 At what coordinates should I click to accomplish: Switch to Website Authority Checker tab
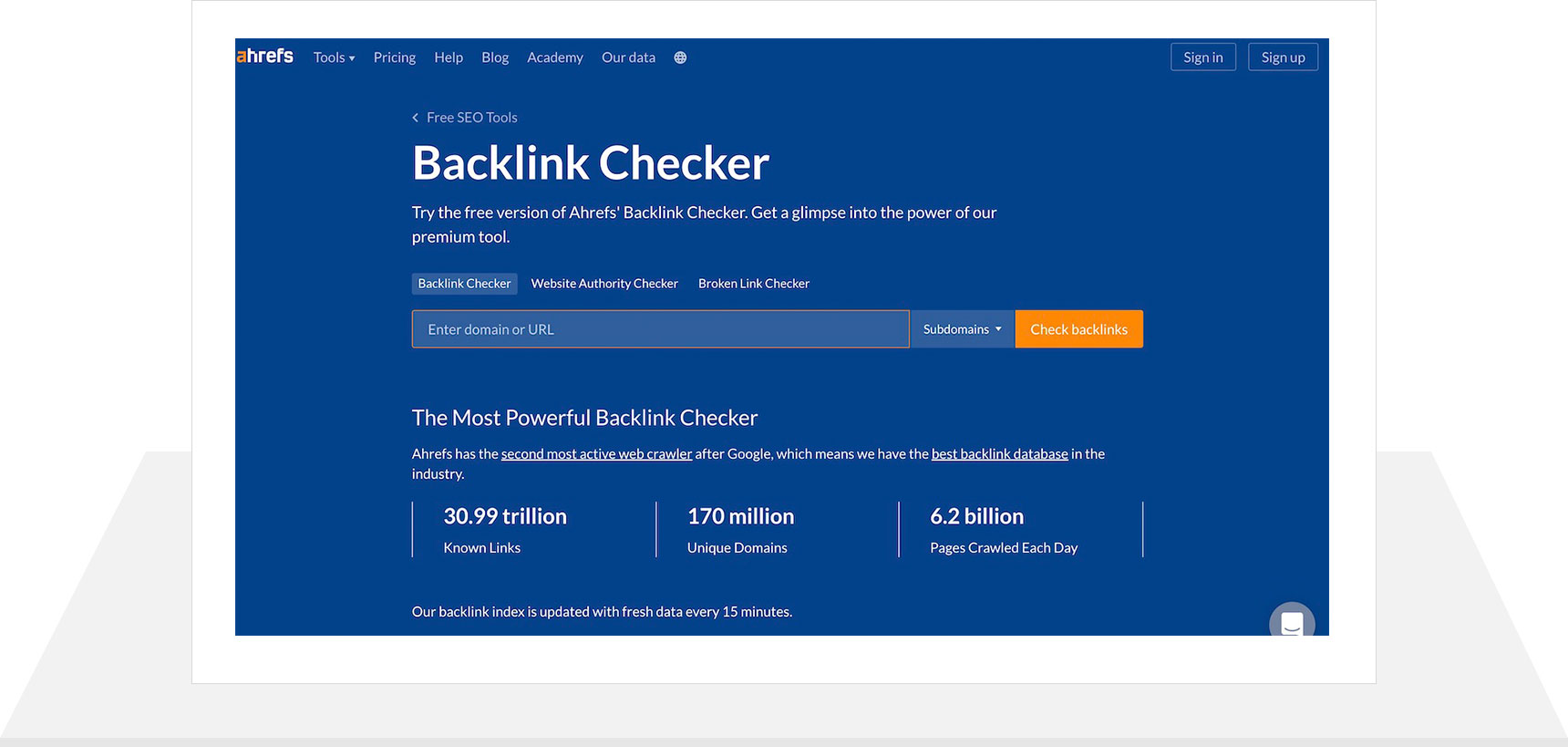(x=604, y=284)
